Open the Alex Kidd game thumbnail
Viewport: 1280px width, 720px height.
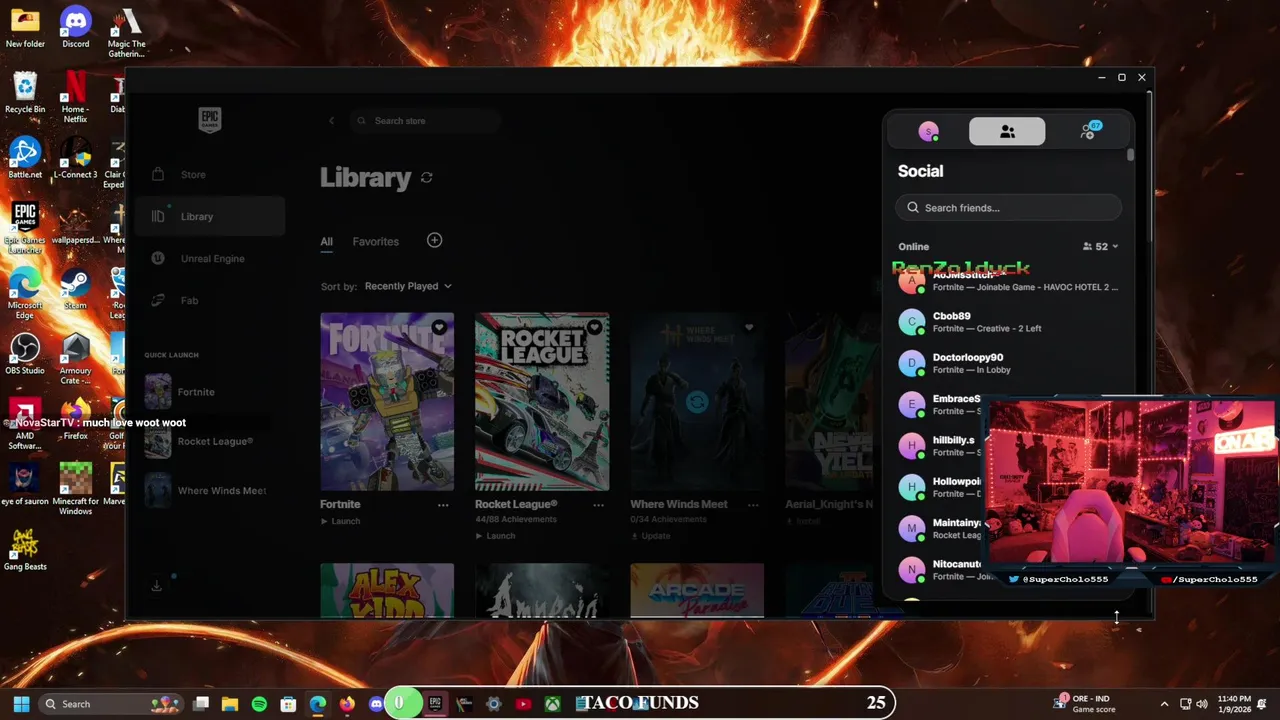pyautogui.click(x=387, y=590)
